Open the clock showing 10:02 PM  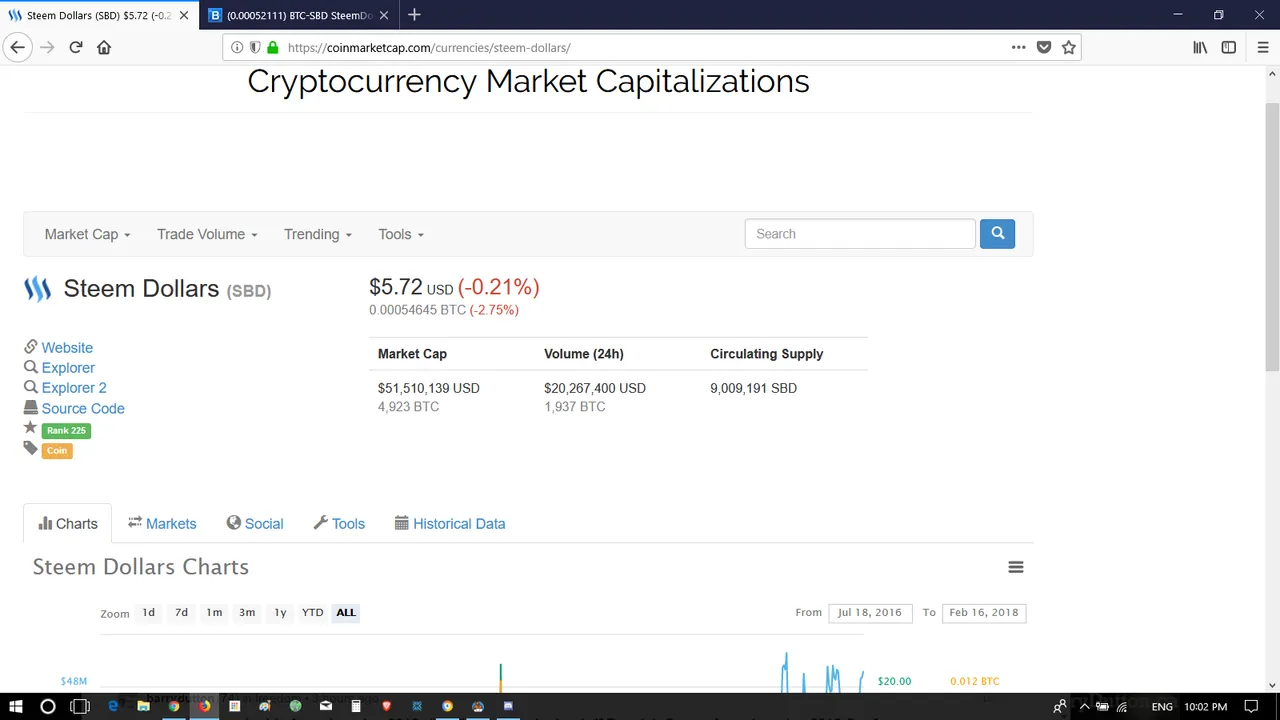coord(1205,707)
